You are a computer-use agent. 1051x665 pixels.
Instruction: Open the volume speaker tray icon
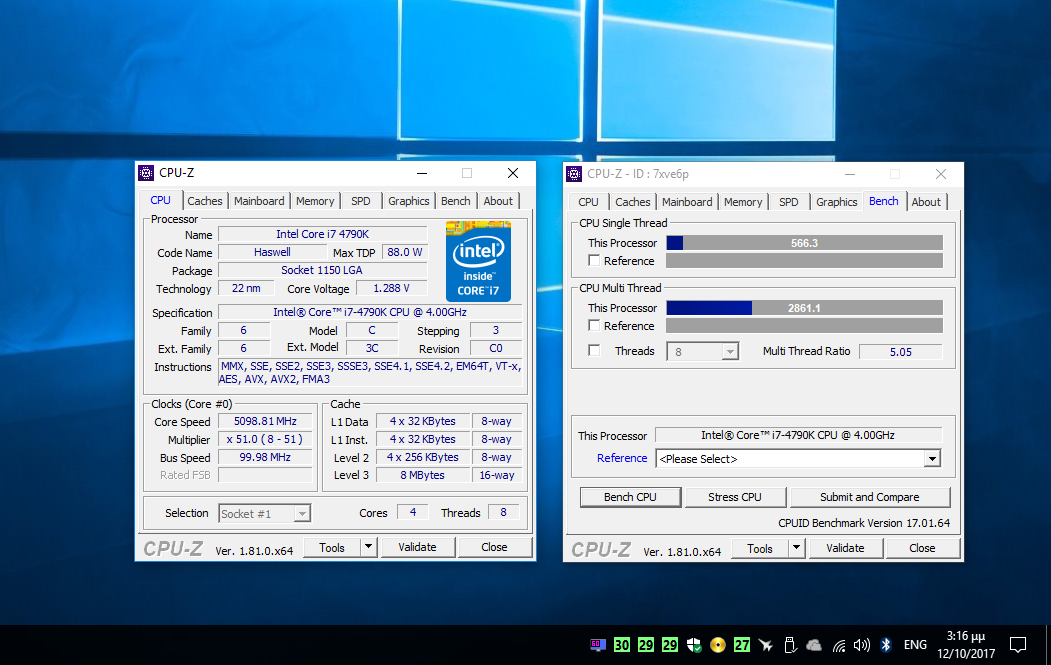(x=861, y=645)
